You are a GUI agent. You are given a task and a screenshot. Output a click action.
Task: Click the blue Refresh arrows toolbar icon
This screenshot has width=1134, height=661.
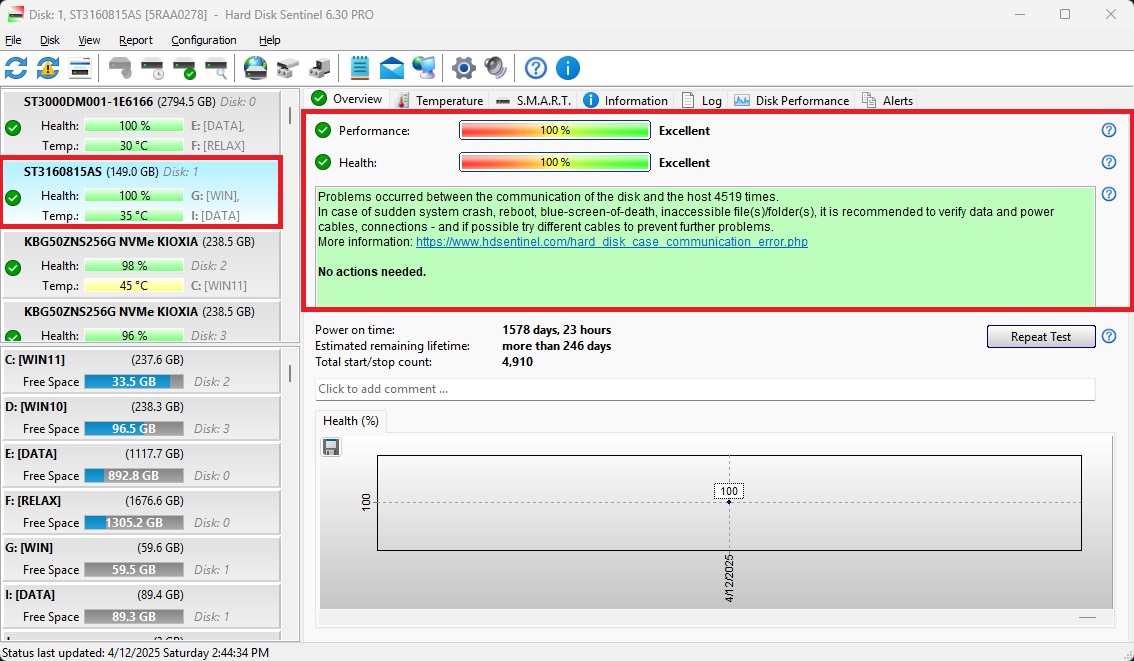tap(16, 68)
